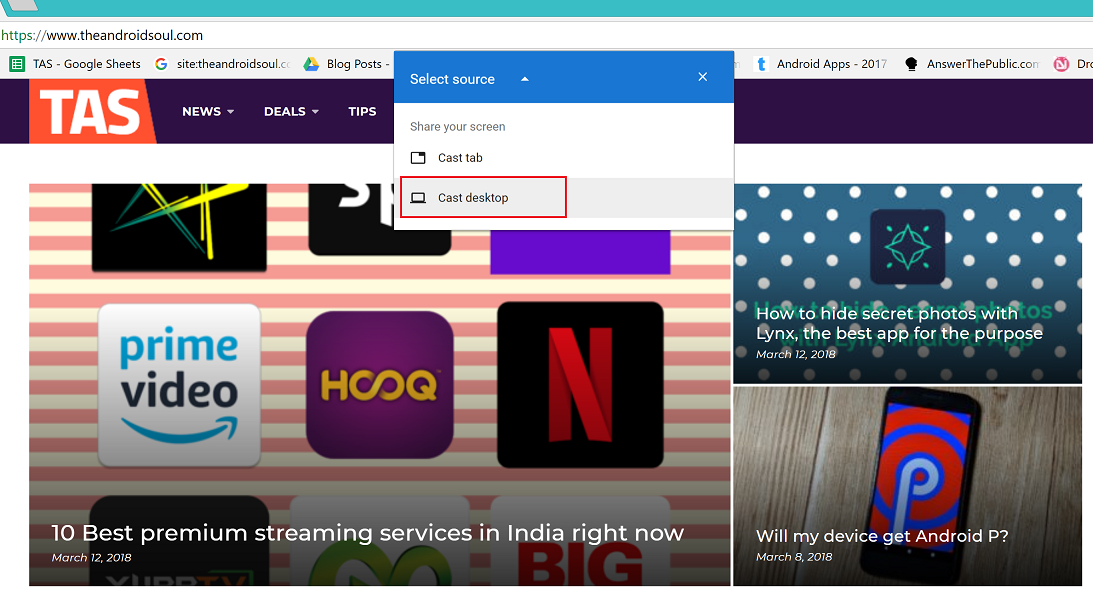Expand the DEALS navigation menu
The width and height of the screenshot is (1093, 589).
291,112
